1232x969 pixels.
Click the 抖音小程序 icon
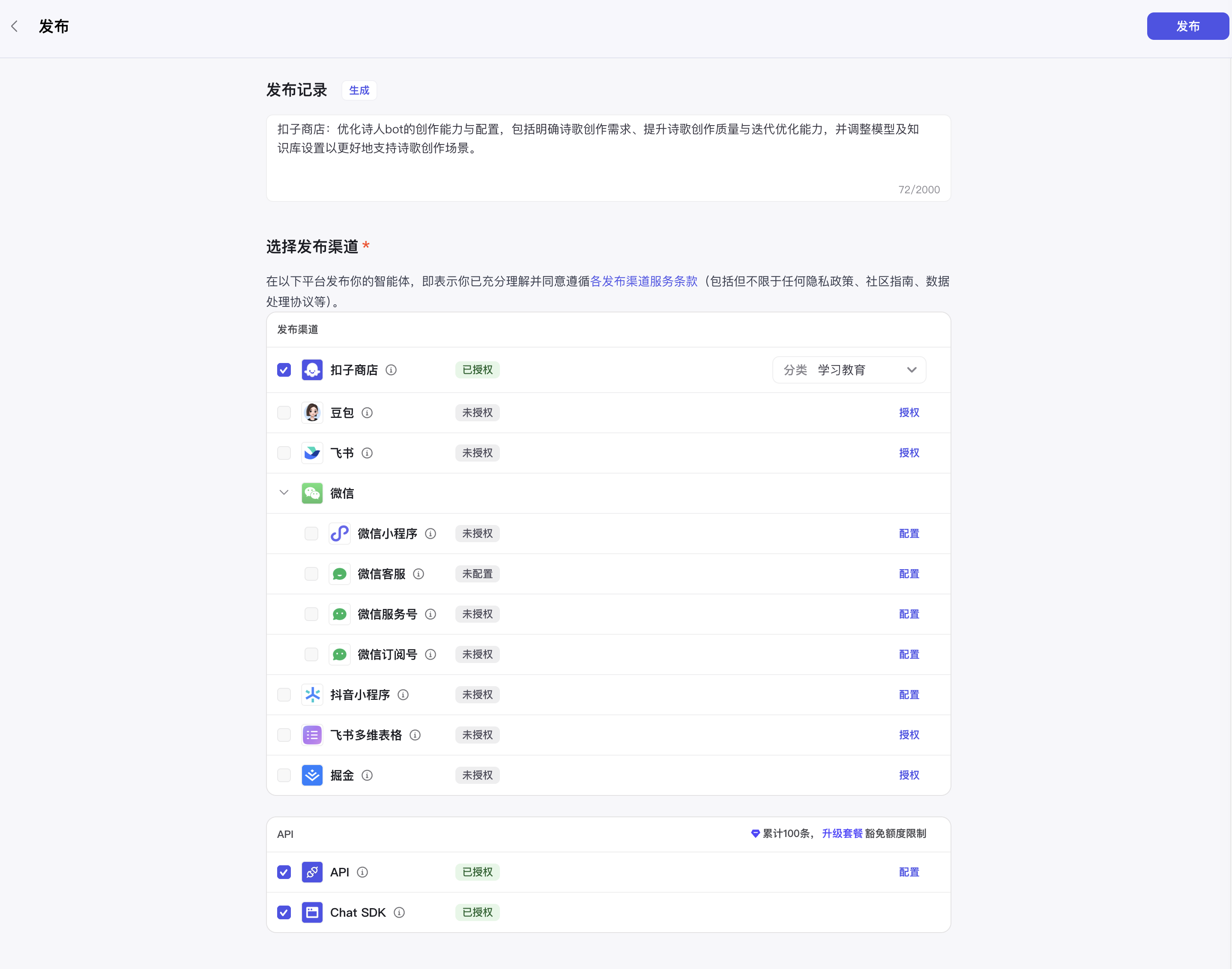[312, 694]
